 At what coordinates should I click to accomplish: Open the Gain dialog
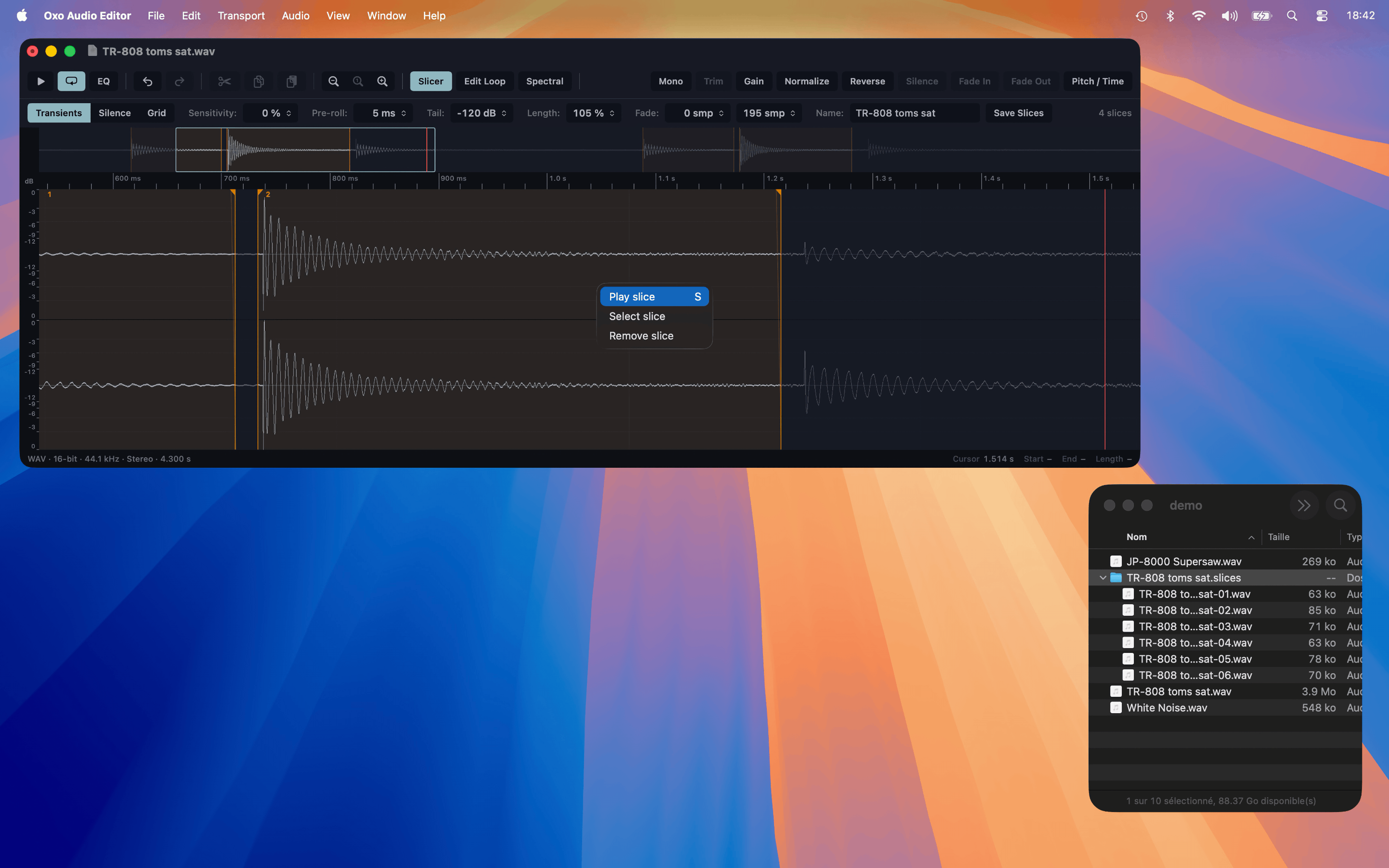[754, 81]
